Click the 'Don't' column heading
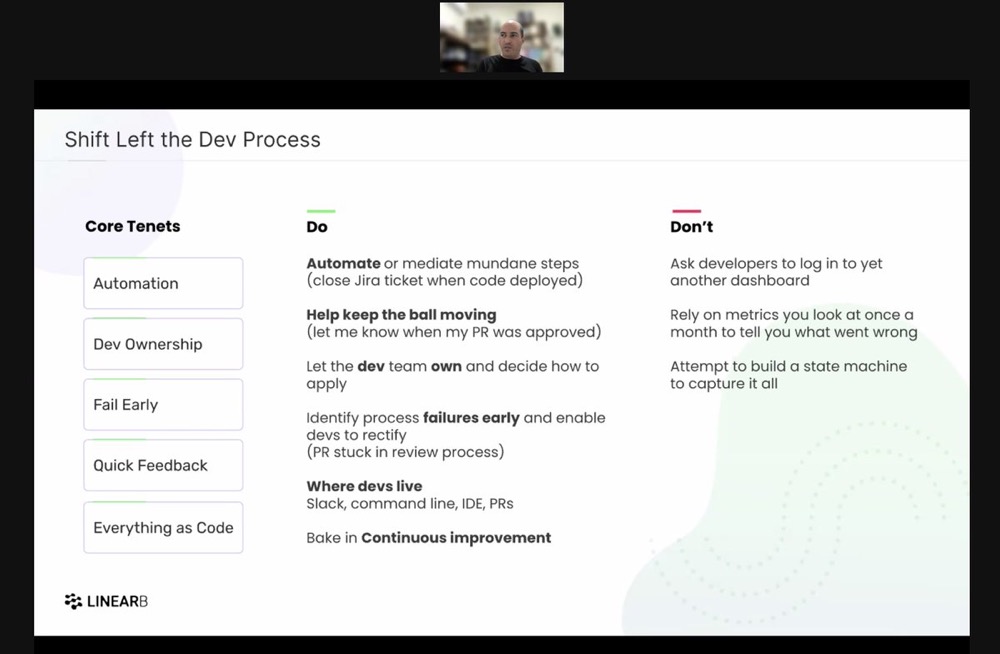The width and height of the screenshot is (1000, 654). click(x=691, y=227)
